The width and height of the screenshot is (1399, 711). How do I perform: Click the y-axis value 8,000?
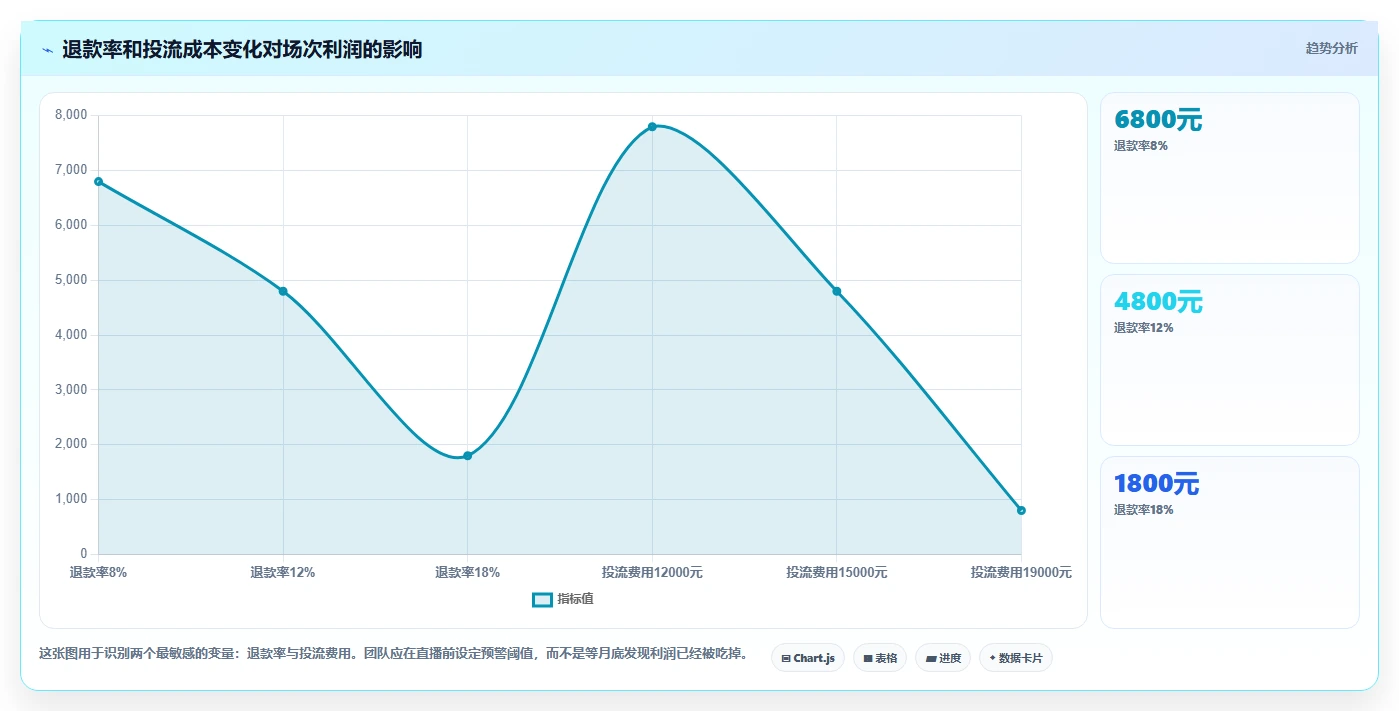click(70, 115)
